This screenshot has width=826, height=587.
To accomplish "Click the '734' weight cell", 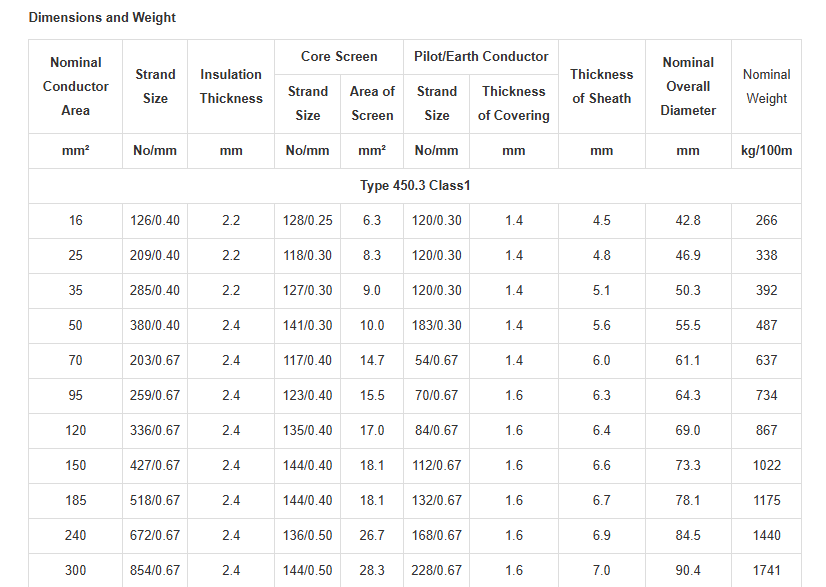I will click(766, 395).
